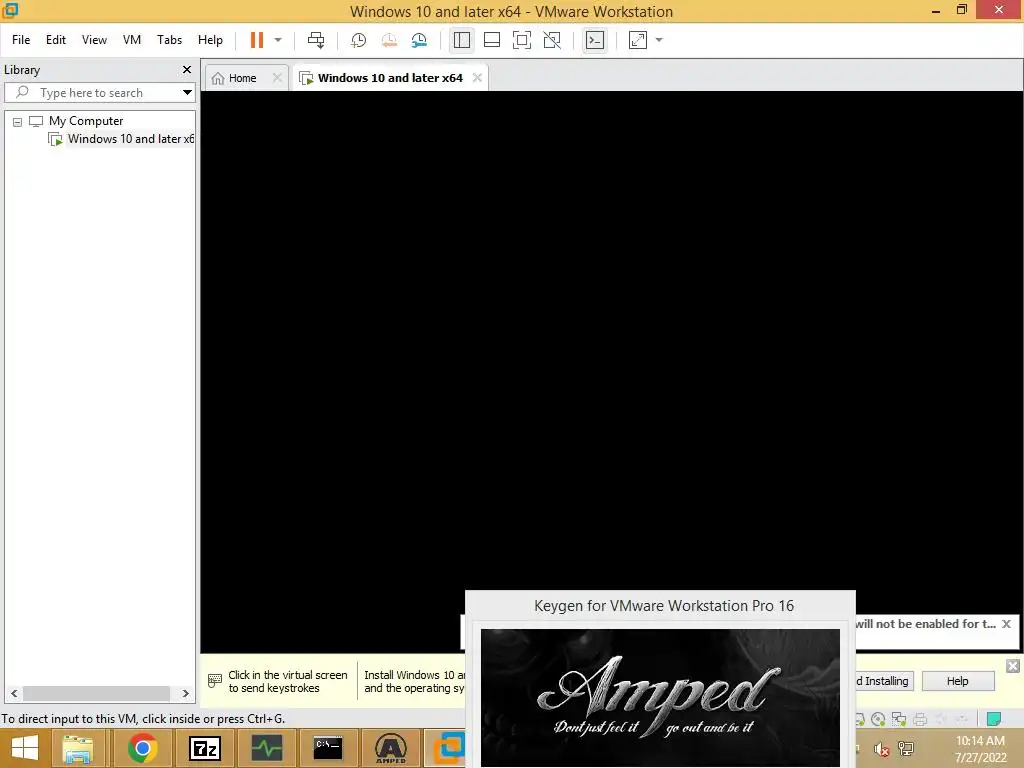This screenshot has height=768, width=1024.
Task: Collapse the My Computer tree node
Action: (x=18, y=121)
